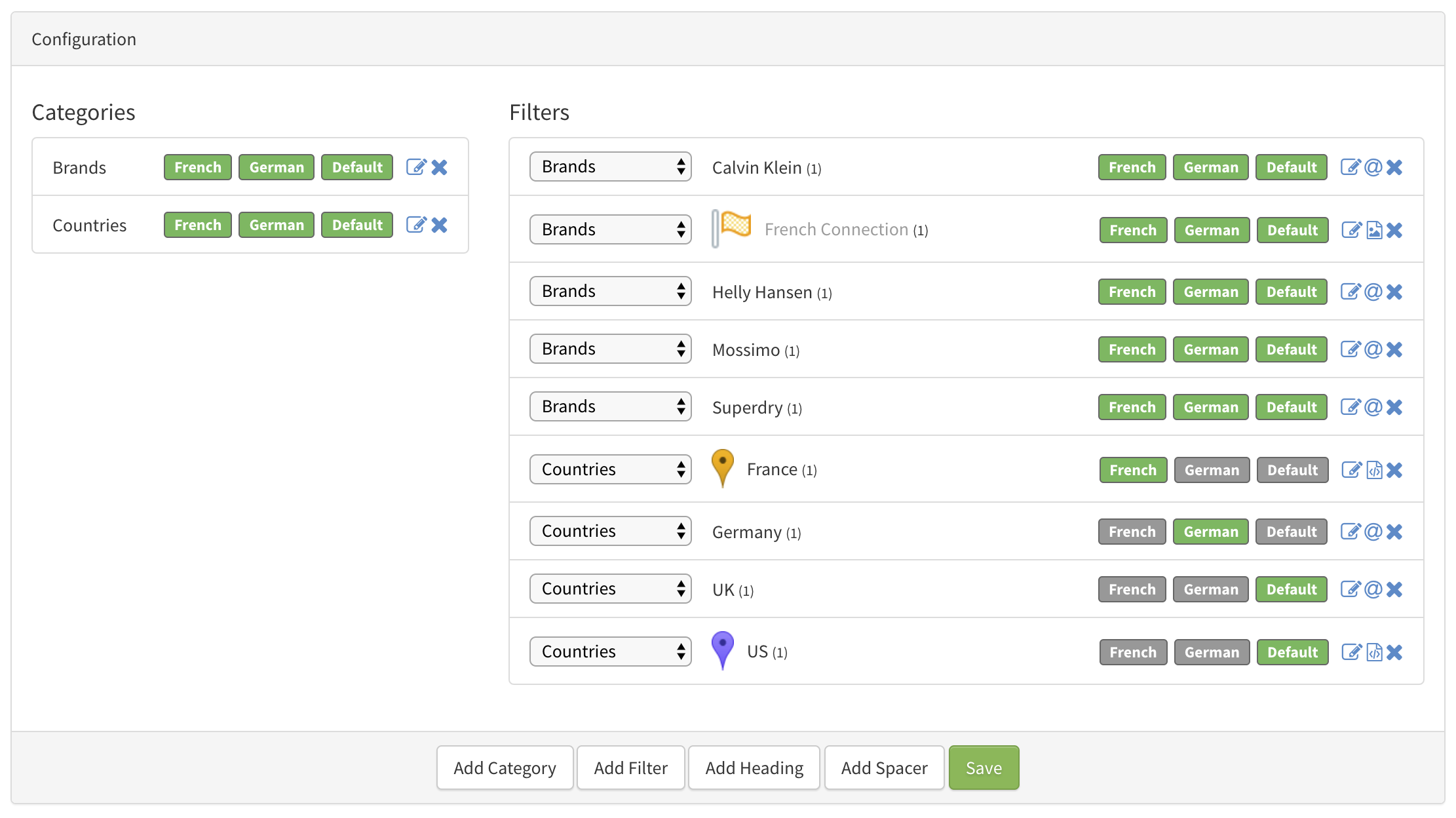Toggle Default on the Germany filter
The image size is (1456, 818).
click(x=1292, y=532)
